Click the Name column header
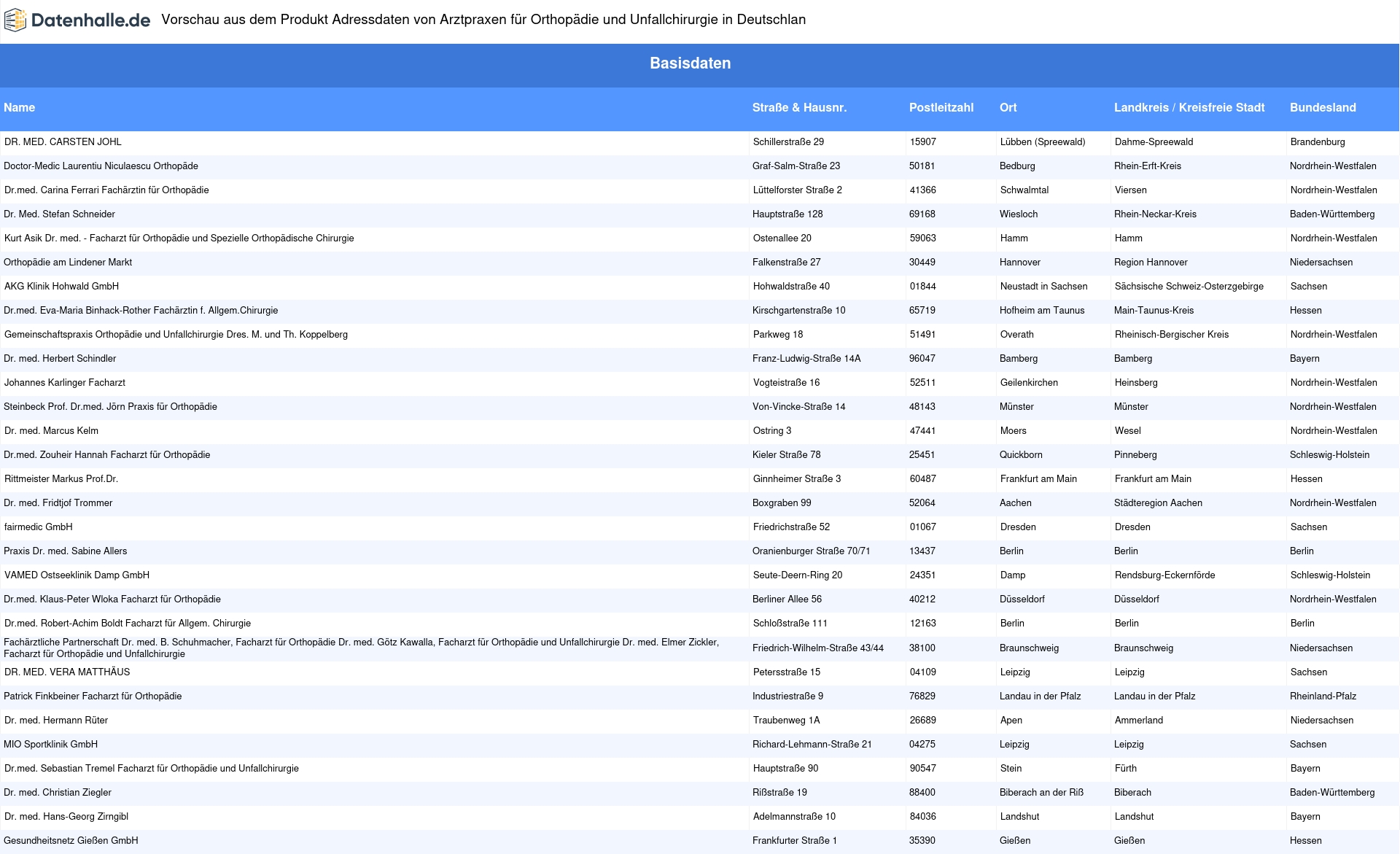1400x854 pixels. 20,108
